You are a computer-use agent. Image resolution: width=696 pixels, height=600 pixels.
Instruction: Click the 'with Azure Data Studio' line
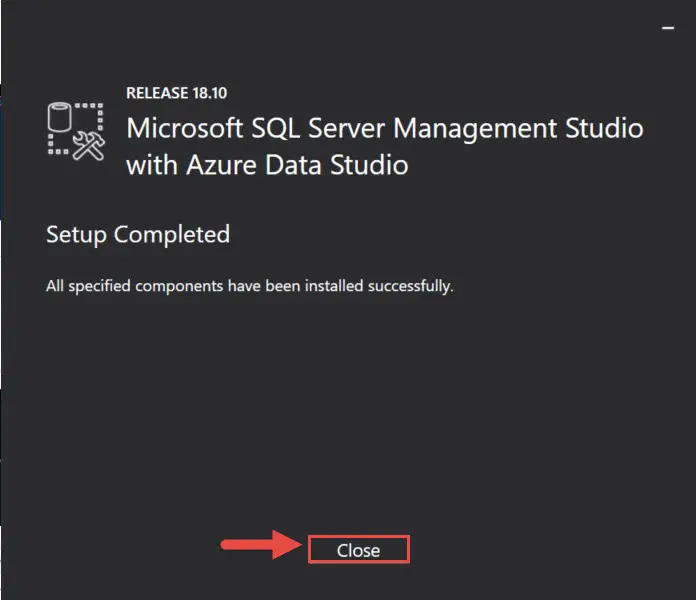pyautogui.click(x=267, y=165)
